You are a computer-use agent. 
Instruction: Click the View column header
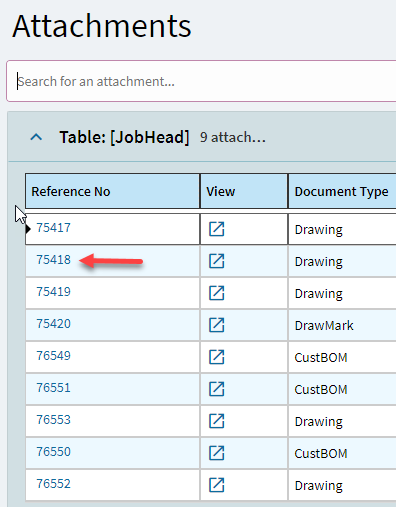pos(244,191)
